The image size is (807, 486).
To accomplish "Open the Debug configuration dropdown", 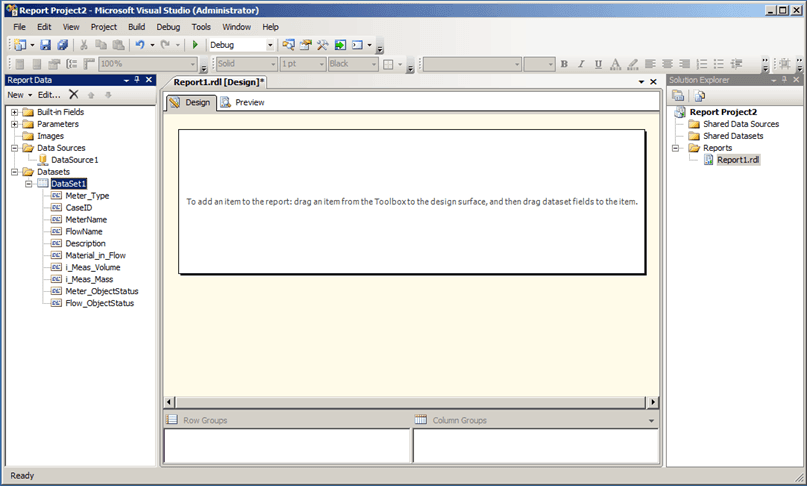I will (270, 45).
